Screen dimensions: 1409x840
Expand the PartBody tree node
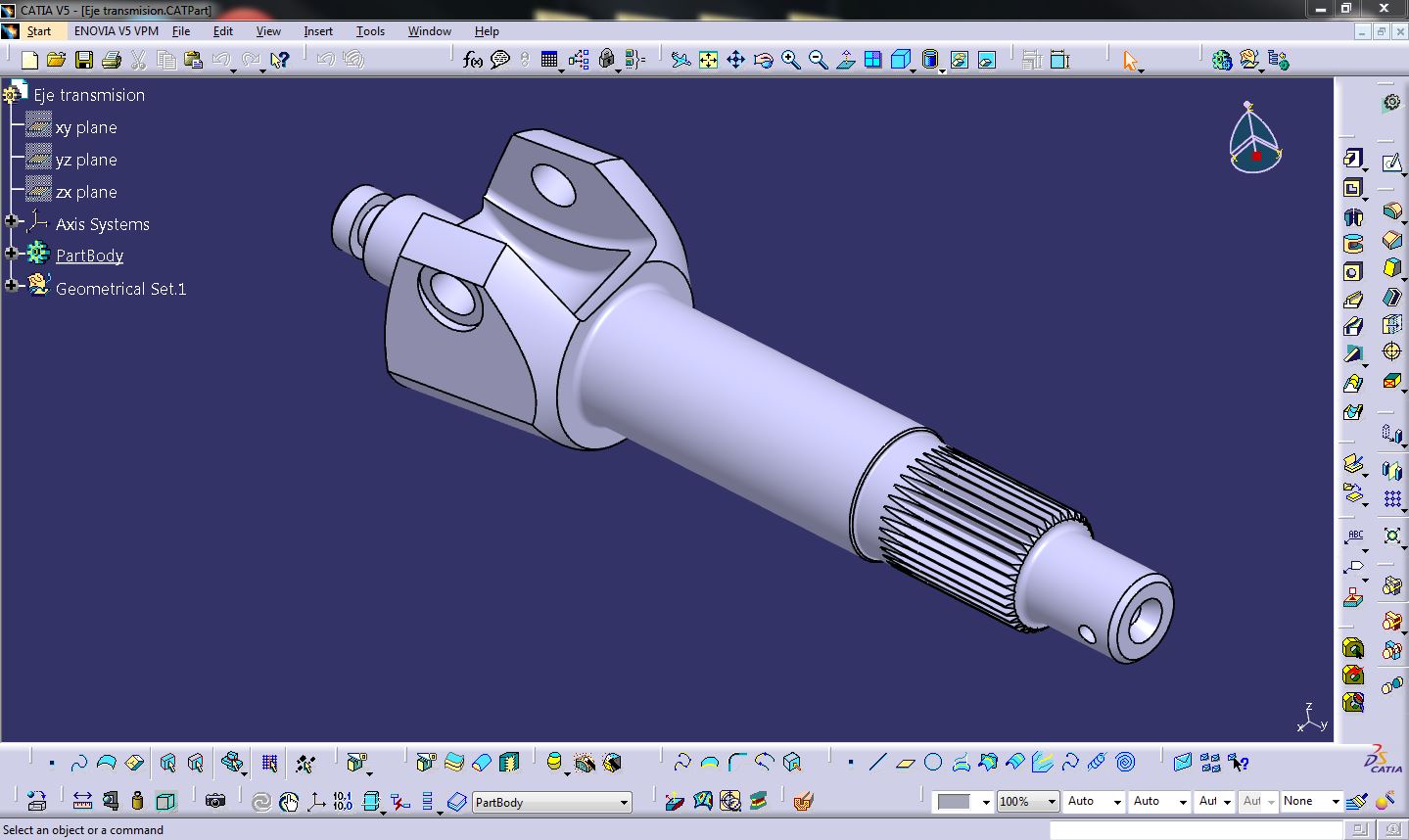[12, 254]
